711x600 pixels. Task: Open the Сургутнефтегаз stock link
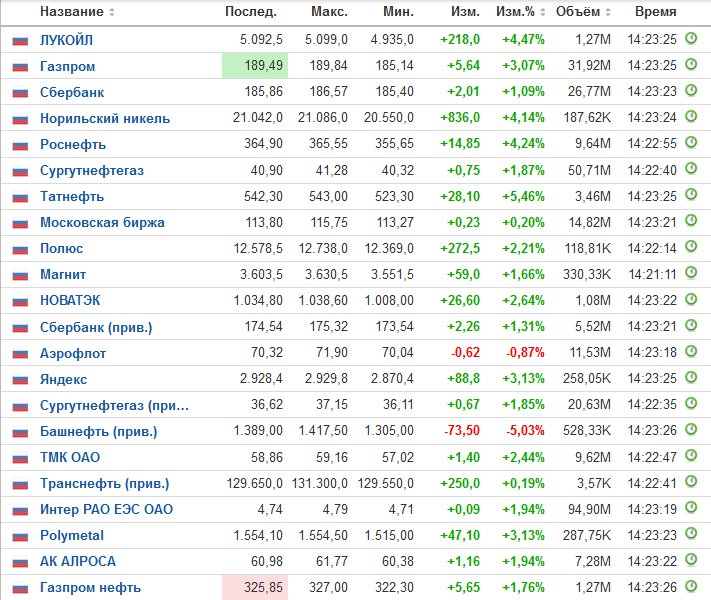pyautogui.click(x=92, y=171)
